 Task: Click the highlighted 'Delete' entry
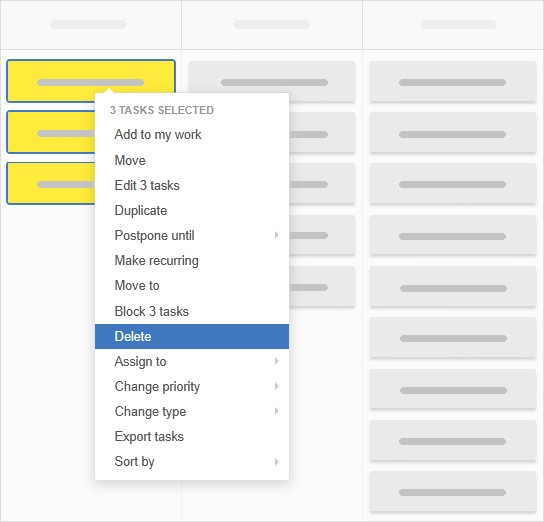(192, 336)
